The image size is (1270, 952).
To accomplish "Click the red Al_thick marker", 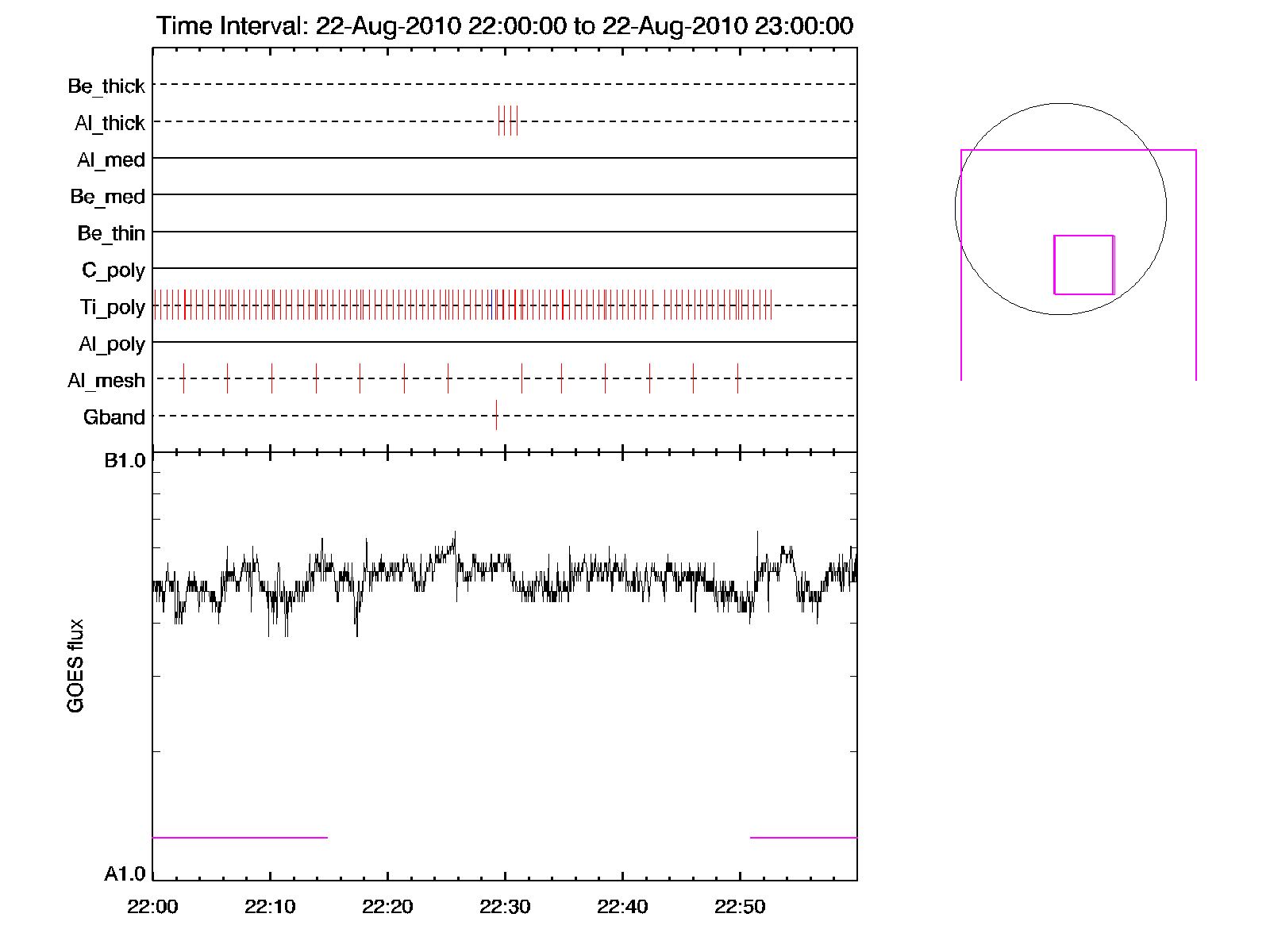I will coord(498,121).
